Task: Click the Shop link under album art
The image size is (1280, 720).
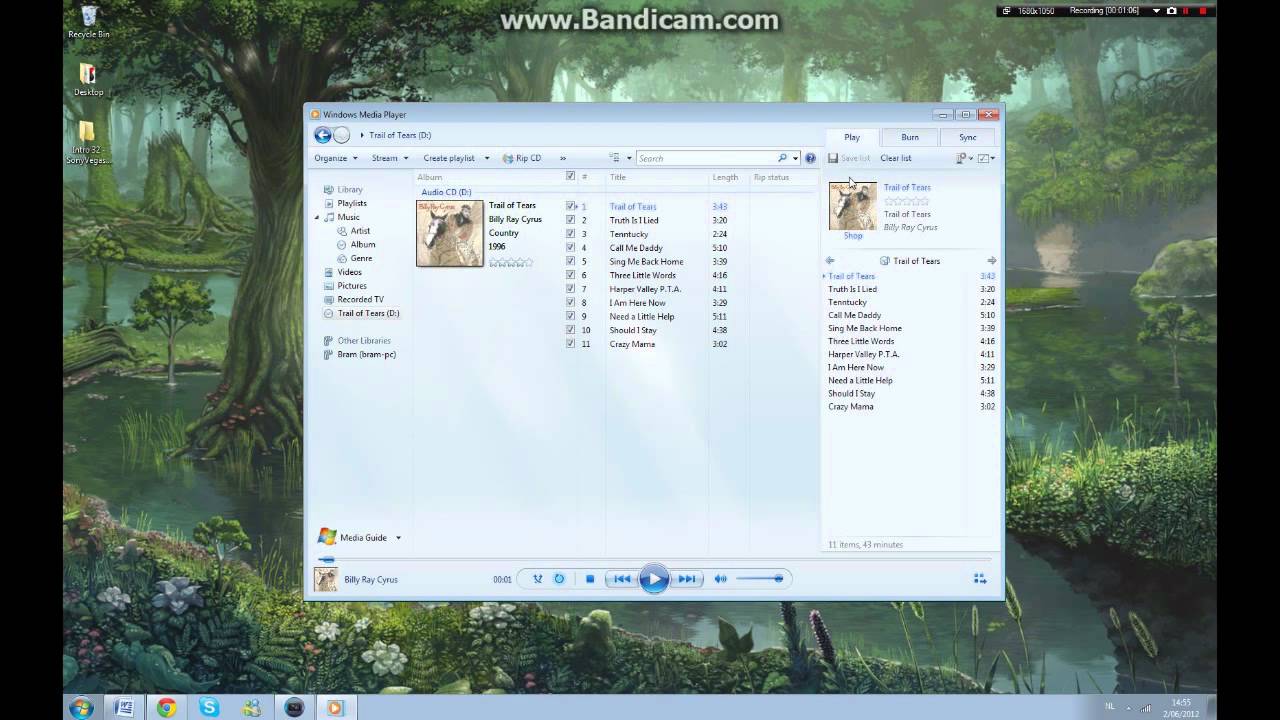Action: tap(853, 236)
